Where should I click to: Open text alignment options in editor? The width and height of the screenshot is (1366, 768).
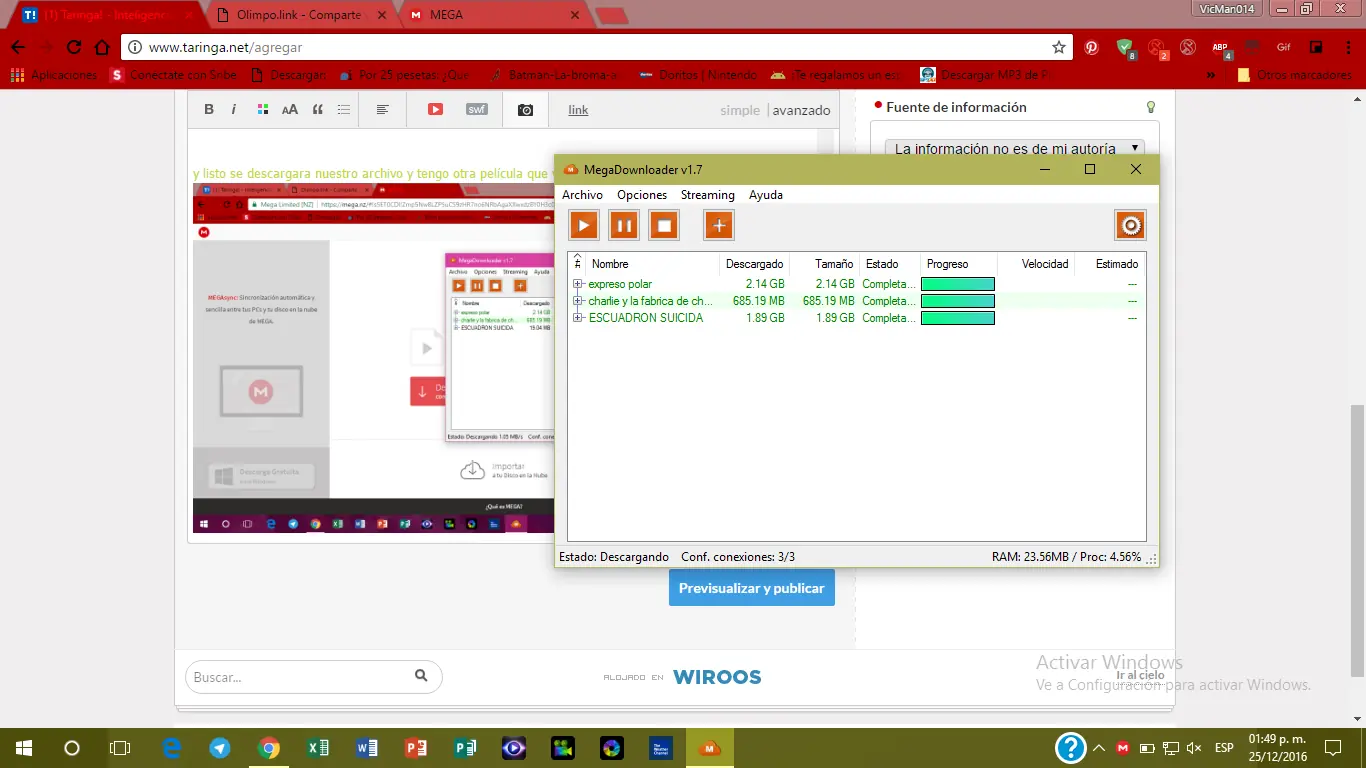[x=382, y=110]
